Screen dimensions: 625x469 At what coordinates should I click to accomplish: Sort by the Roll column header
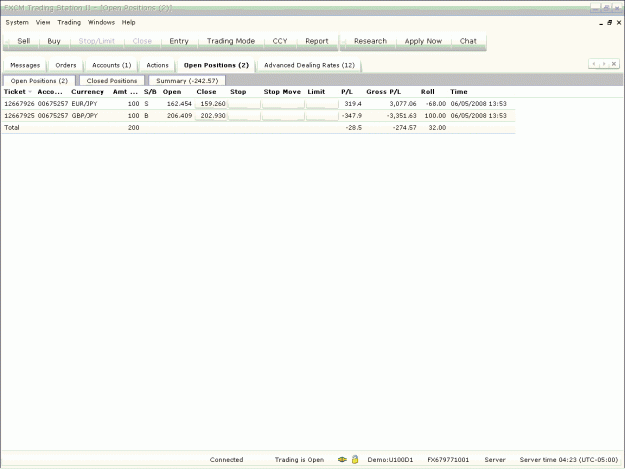[428, 92]
